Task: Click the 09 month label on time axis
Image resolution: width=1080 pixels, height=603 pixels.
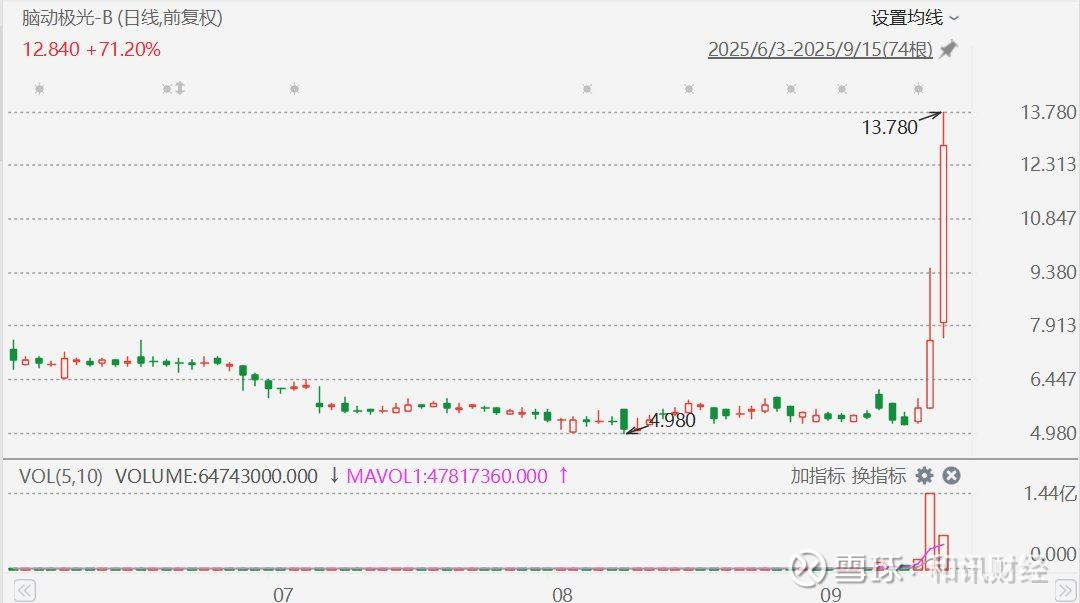Action: pos(831,594)
